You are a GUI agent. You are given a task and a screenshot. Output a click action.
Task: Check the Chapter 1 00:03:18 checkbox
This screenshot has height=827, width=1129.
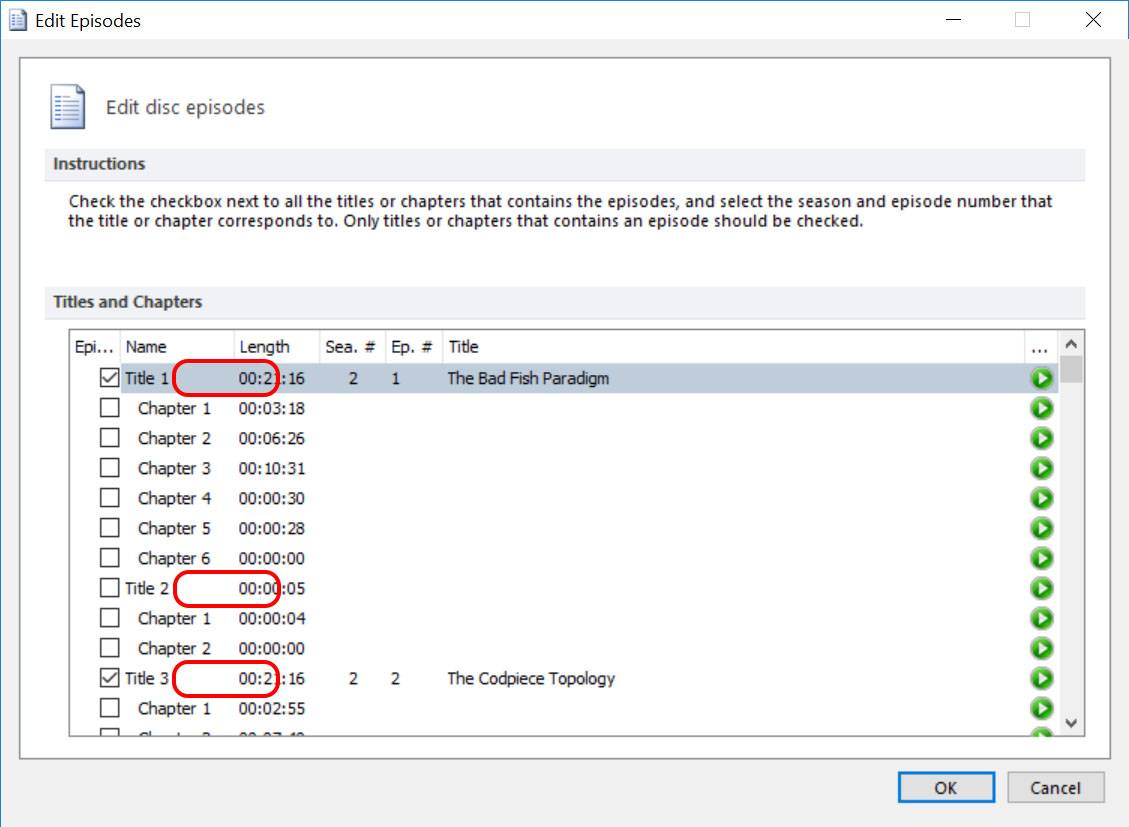coord(109,408)
